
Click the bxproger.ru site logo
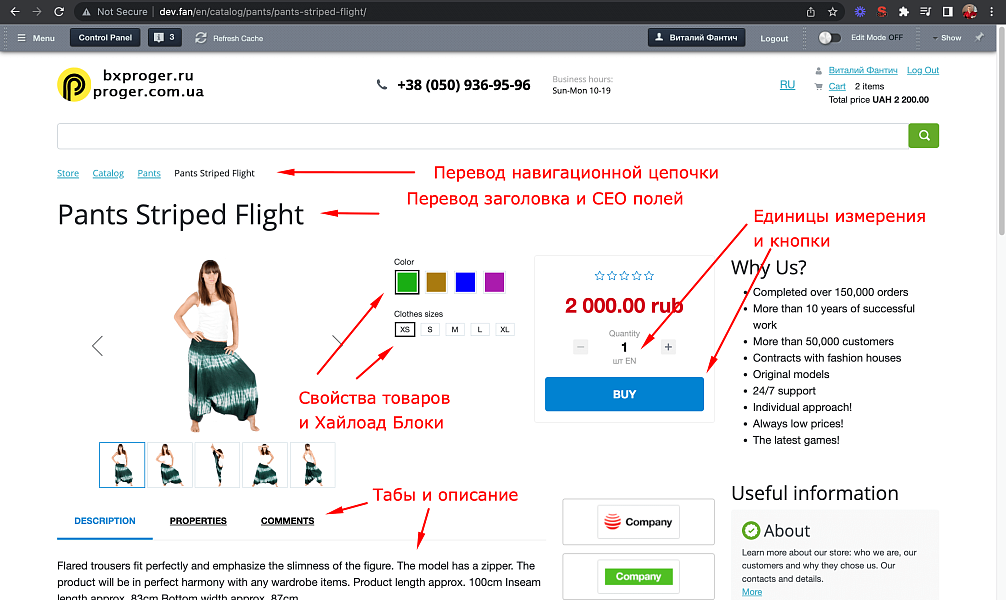[131, 84]
